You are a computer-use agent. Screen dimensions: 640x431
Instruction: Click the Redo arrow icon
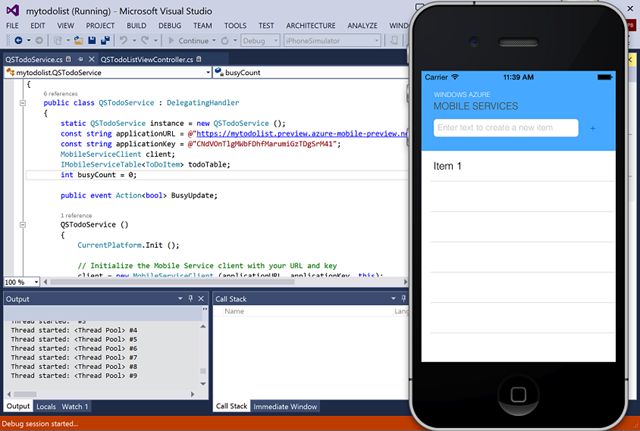[x=144, y=40]
